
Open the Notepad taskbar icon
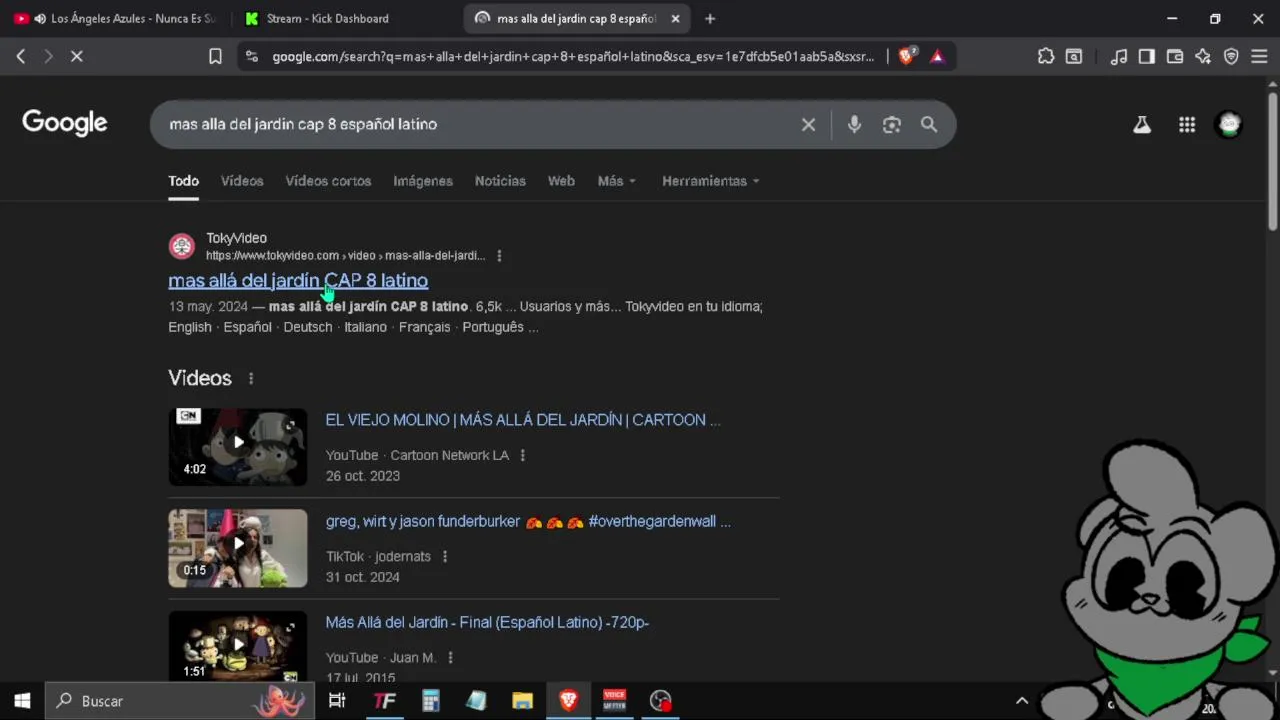476,701
